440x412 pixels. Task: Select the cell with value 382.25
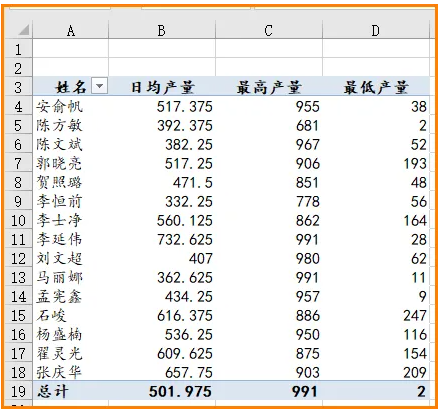(162, 144)
